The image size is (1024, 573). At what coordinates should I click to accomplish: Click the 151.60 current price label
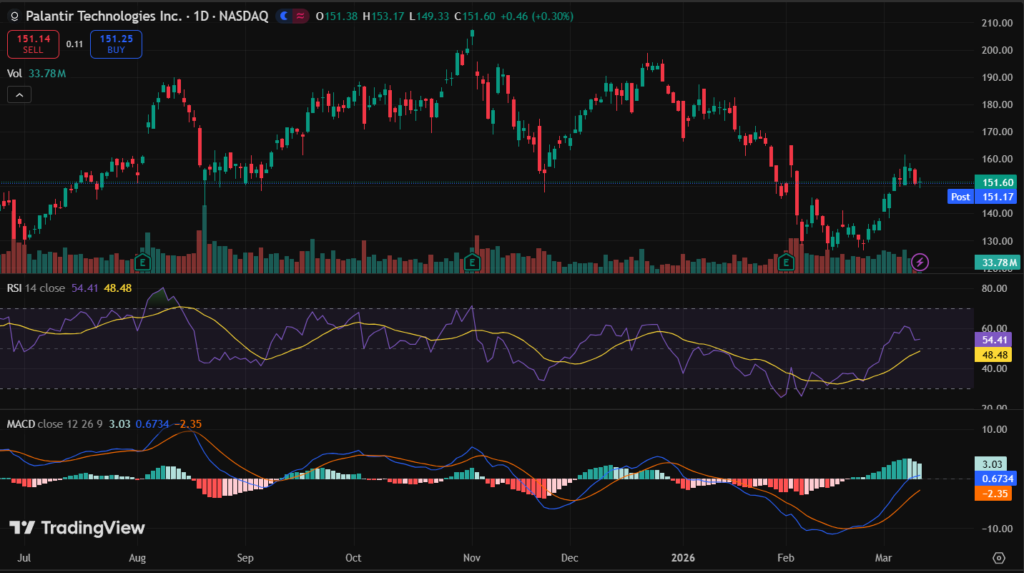pos(997,182)
